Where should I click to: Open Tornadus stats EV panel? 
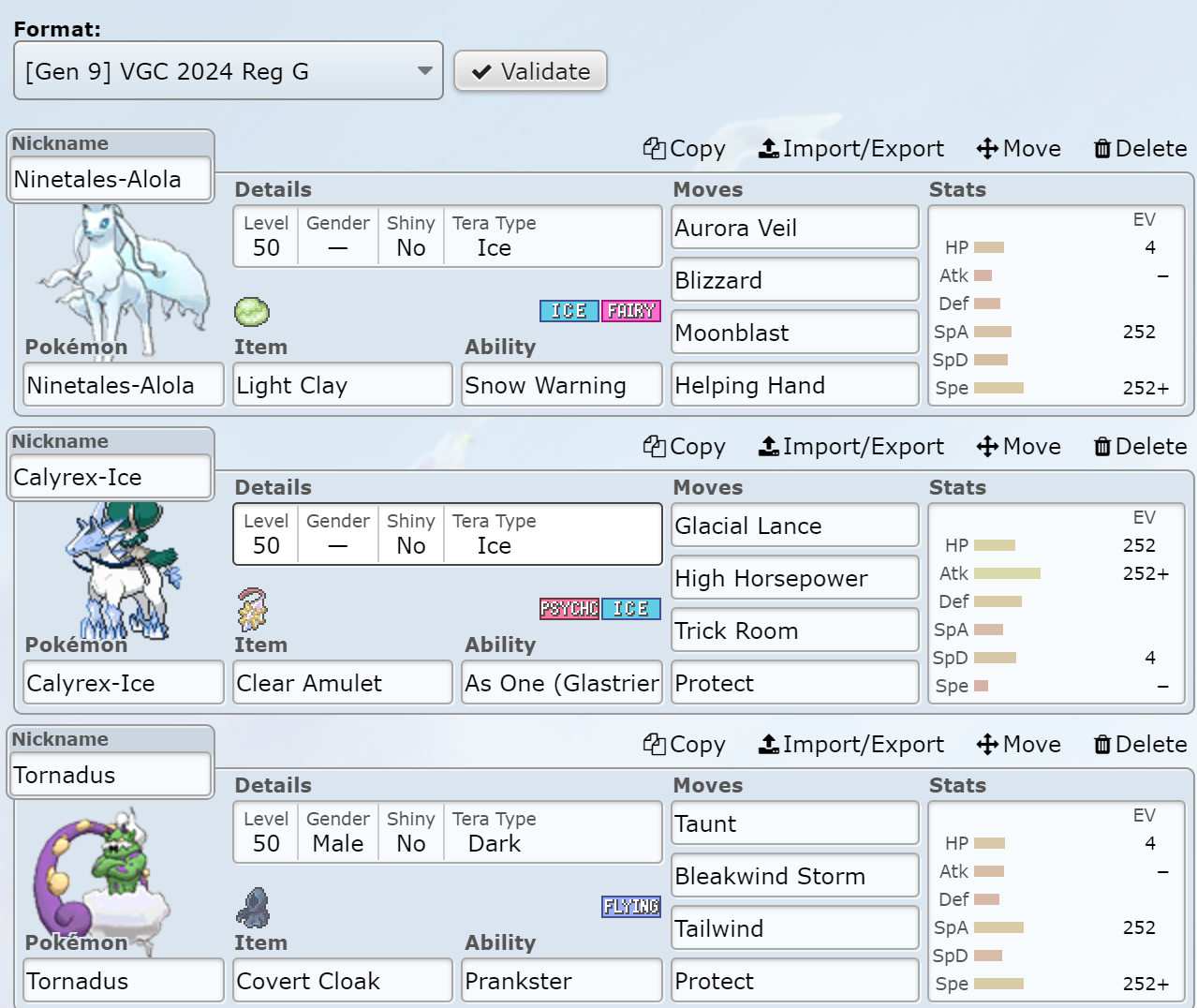click(1057, 902)
